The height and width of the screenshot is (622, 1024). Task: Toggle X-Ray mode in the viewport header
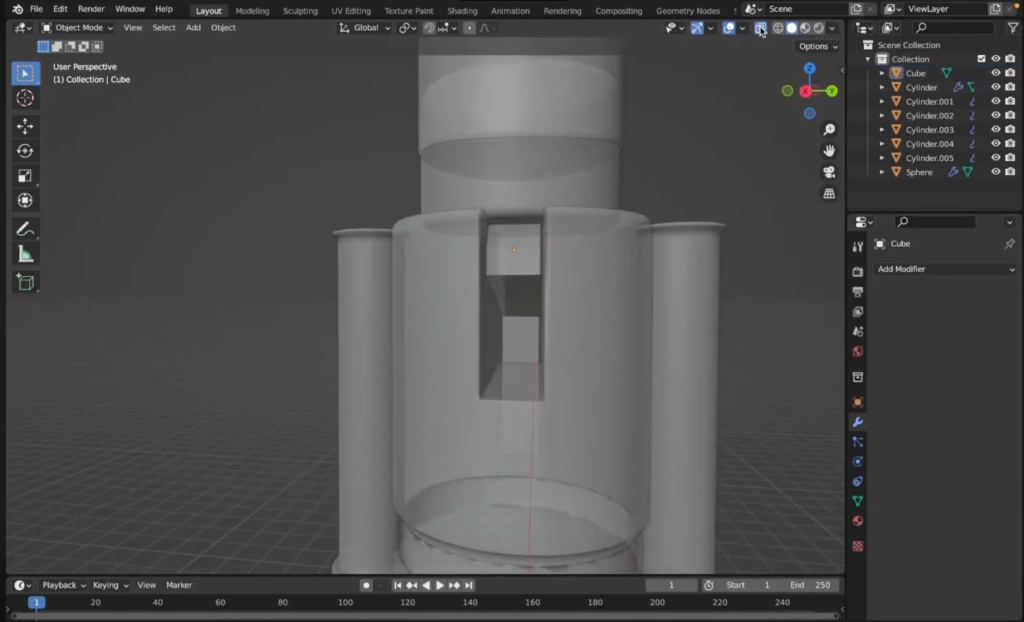(761, 28)
